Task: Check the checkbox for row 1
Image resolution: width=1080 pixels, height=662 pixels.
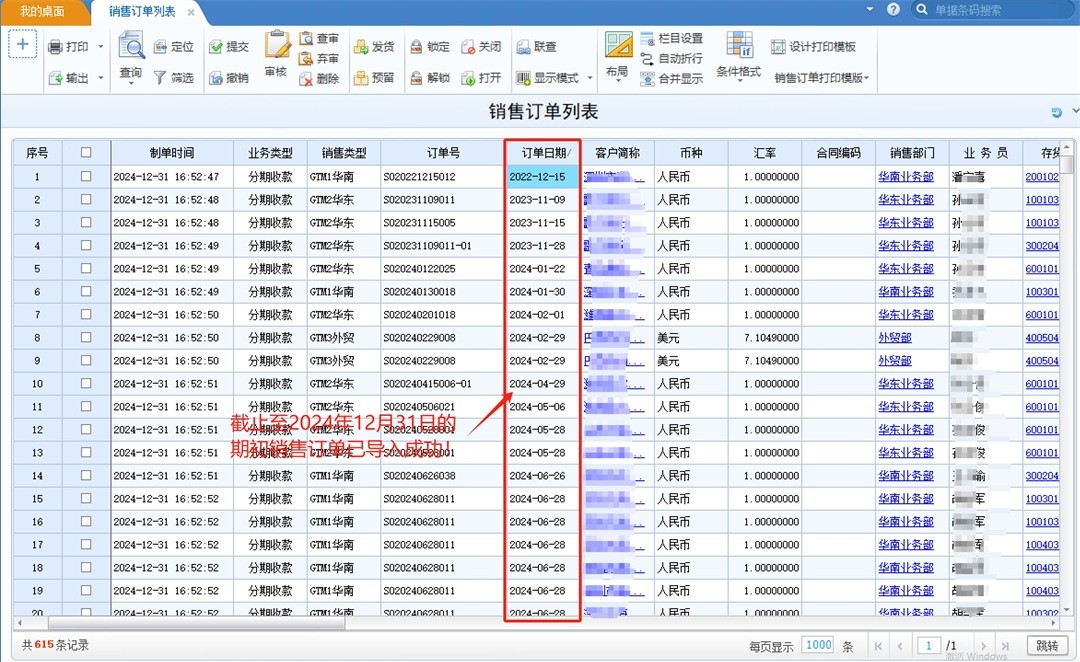Action: tap(86, 176)
